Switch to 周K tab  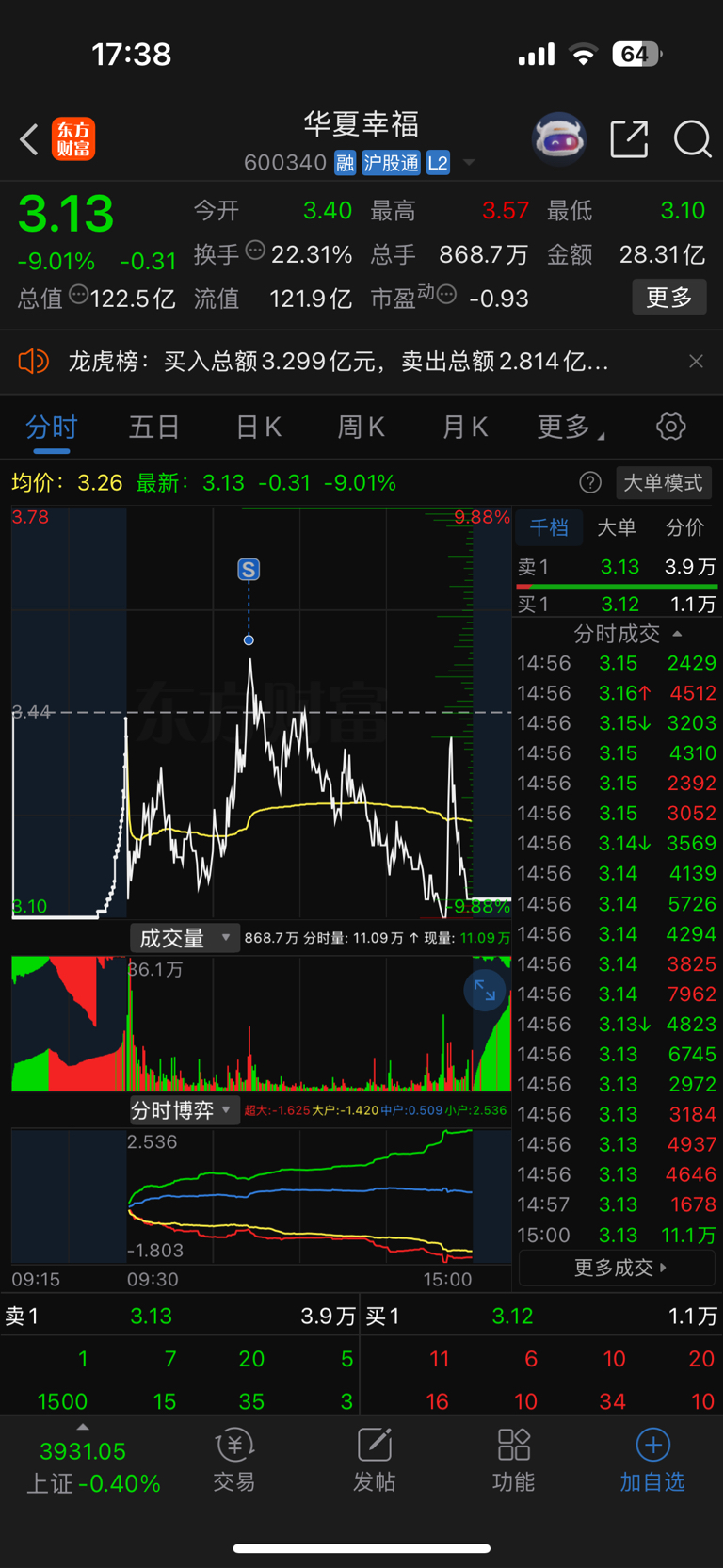pyautogui.click(x=362, y=428)
